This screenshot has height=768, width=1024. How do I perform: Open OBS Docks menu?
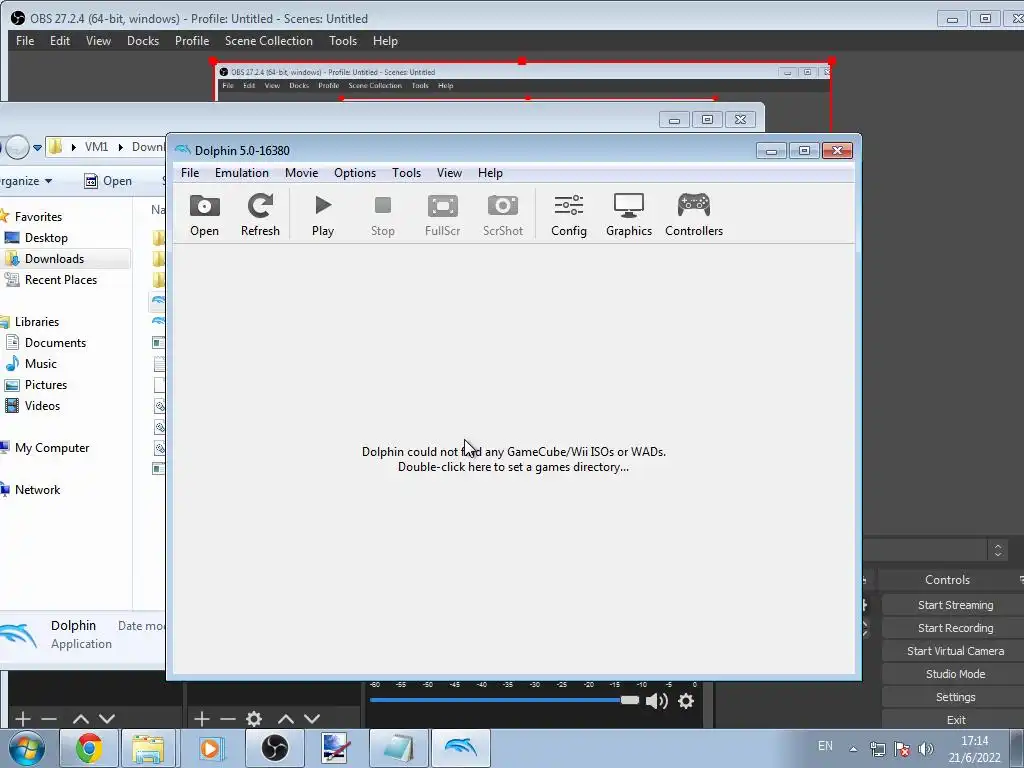coord(143,40)
